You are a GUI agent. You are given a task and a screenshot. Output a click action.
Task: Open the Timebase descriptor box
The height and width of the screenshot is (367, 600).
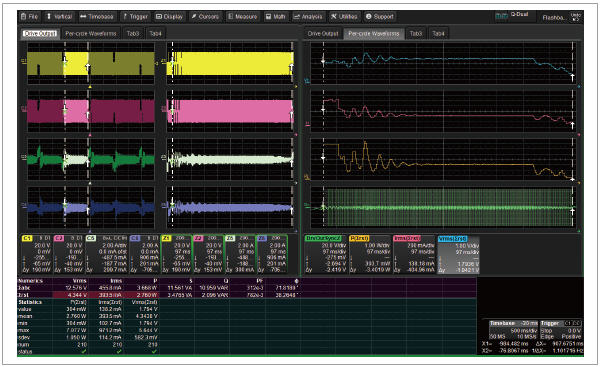coord(513,330)
